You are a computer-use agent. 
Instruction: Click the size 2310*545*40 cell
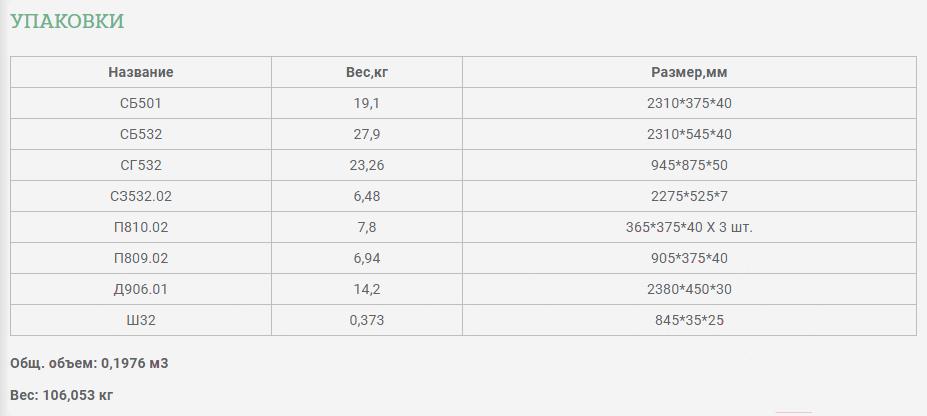click(x=689, y=134)
